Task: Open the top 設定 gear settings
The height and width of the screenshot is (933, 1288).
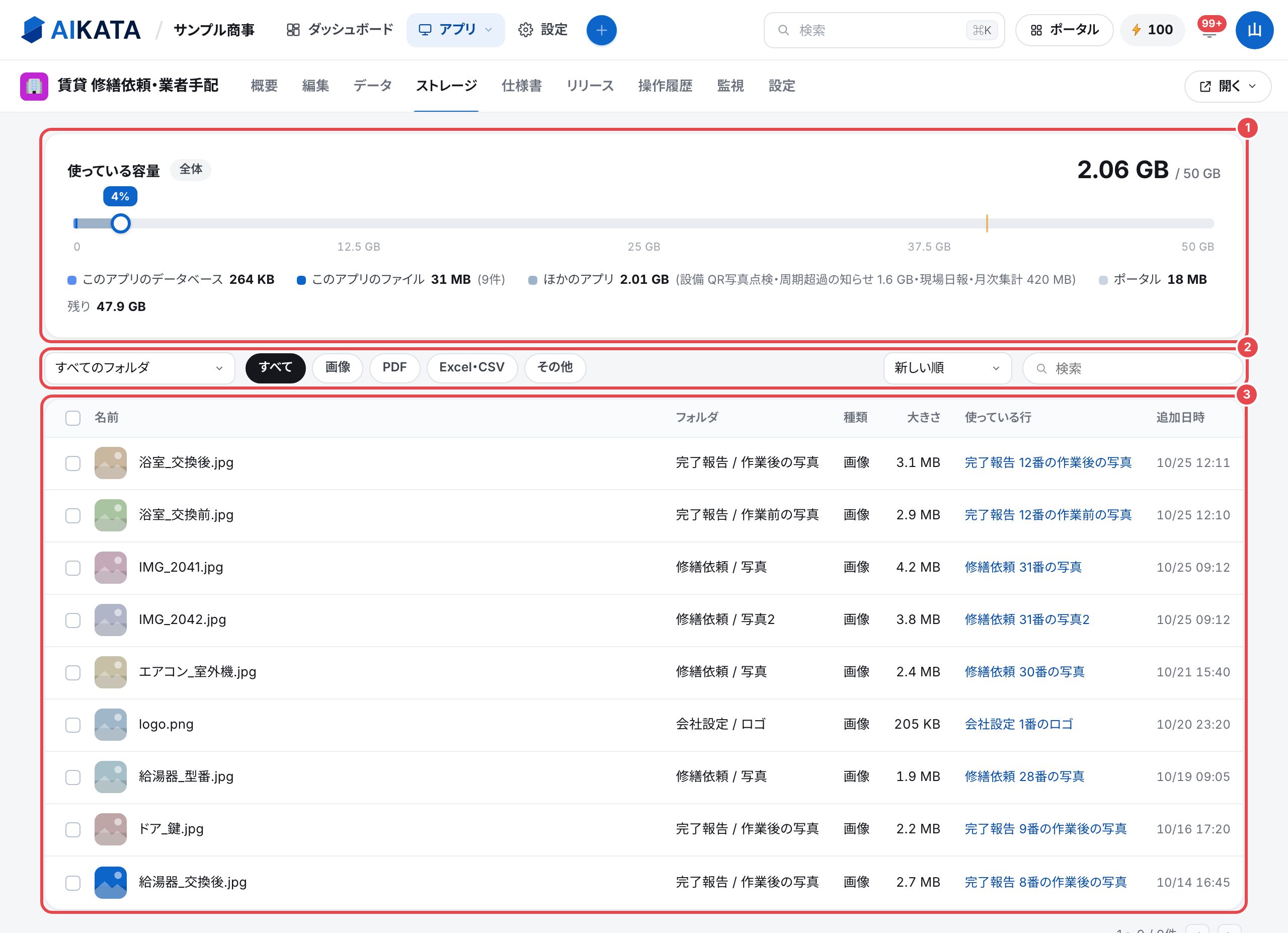Action: point(543,30)
